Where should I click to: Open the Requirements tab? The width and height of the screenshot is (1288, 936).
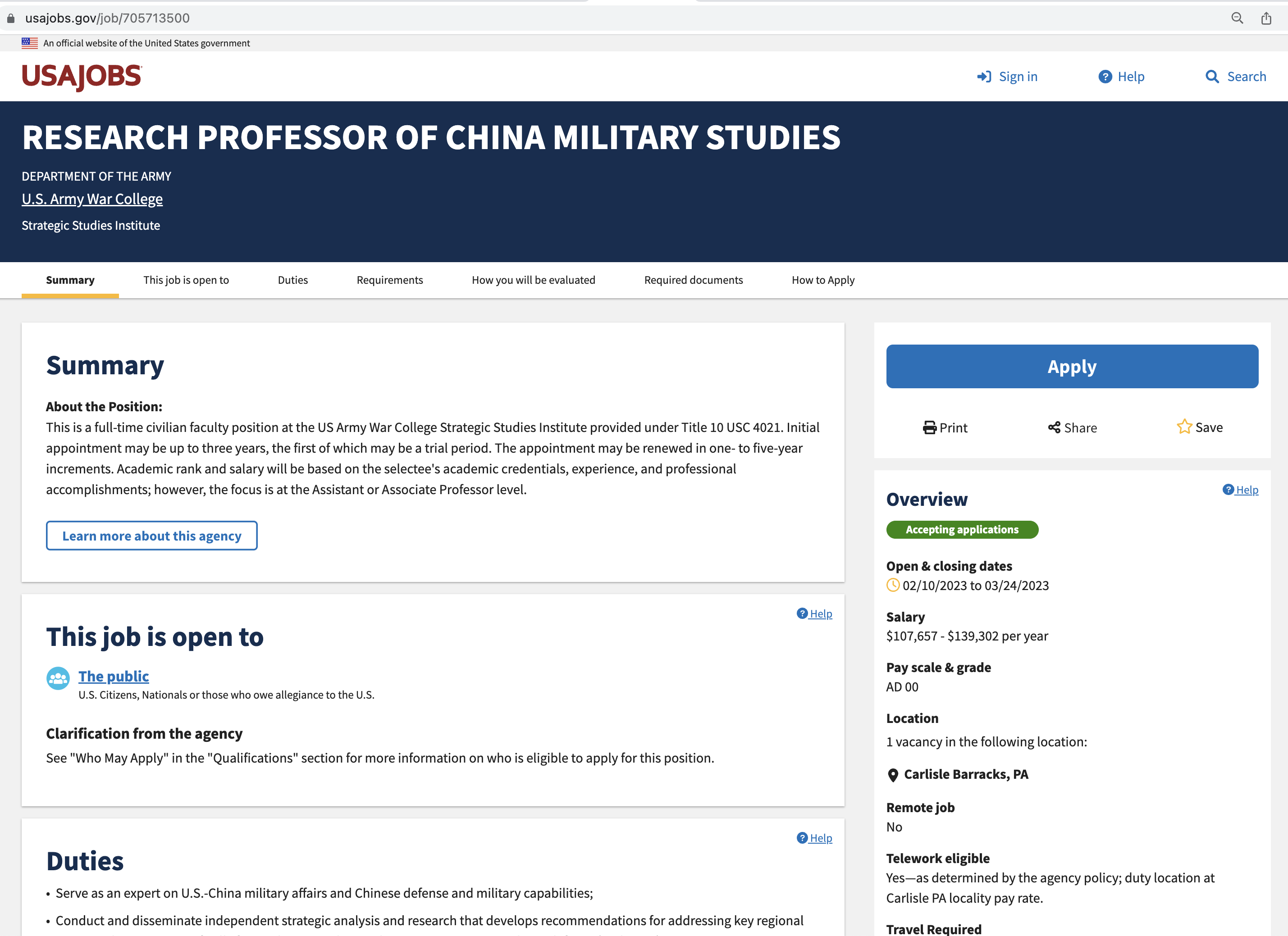389,280
